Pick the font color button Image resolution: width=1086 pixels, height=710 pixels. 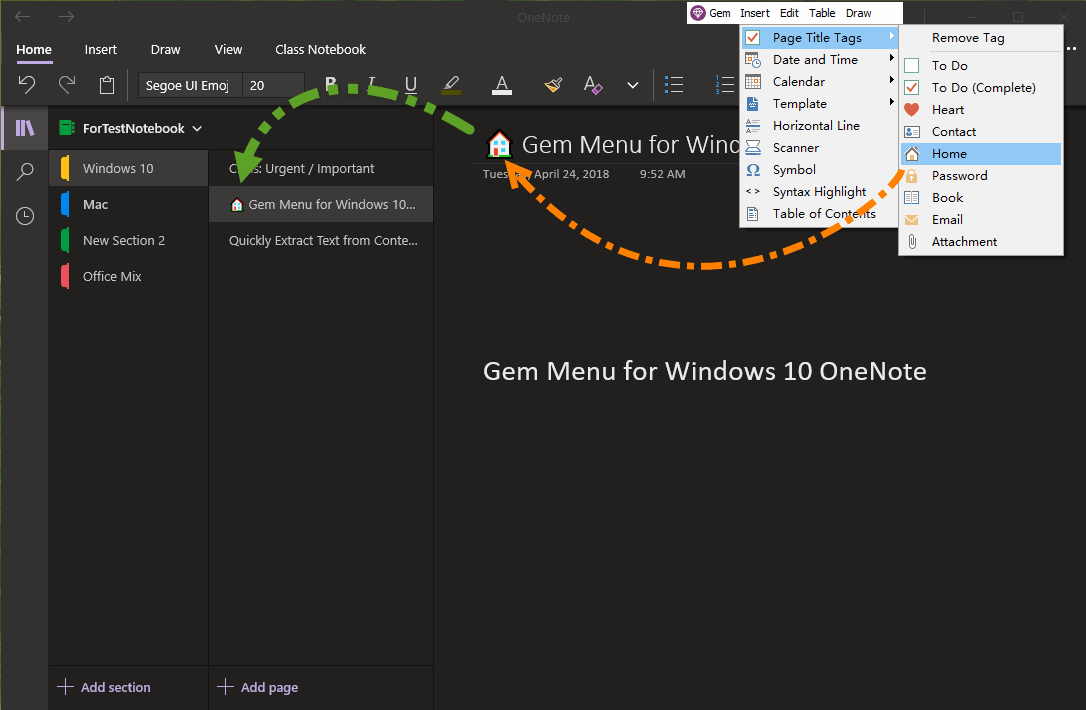point(501,85)
